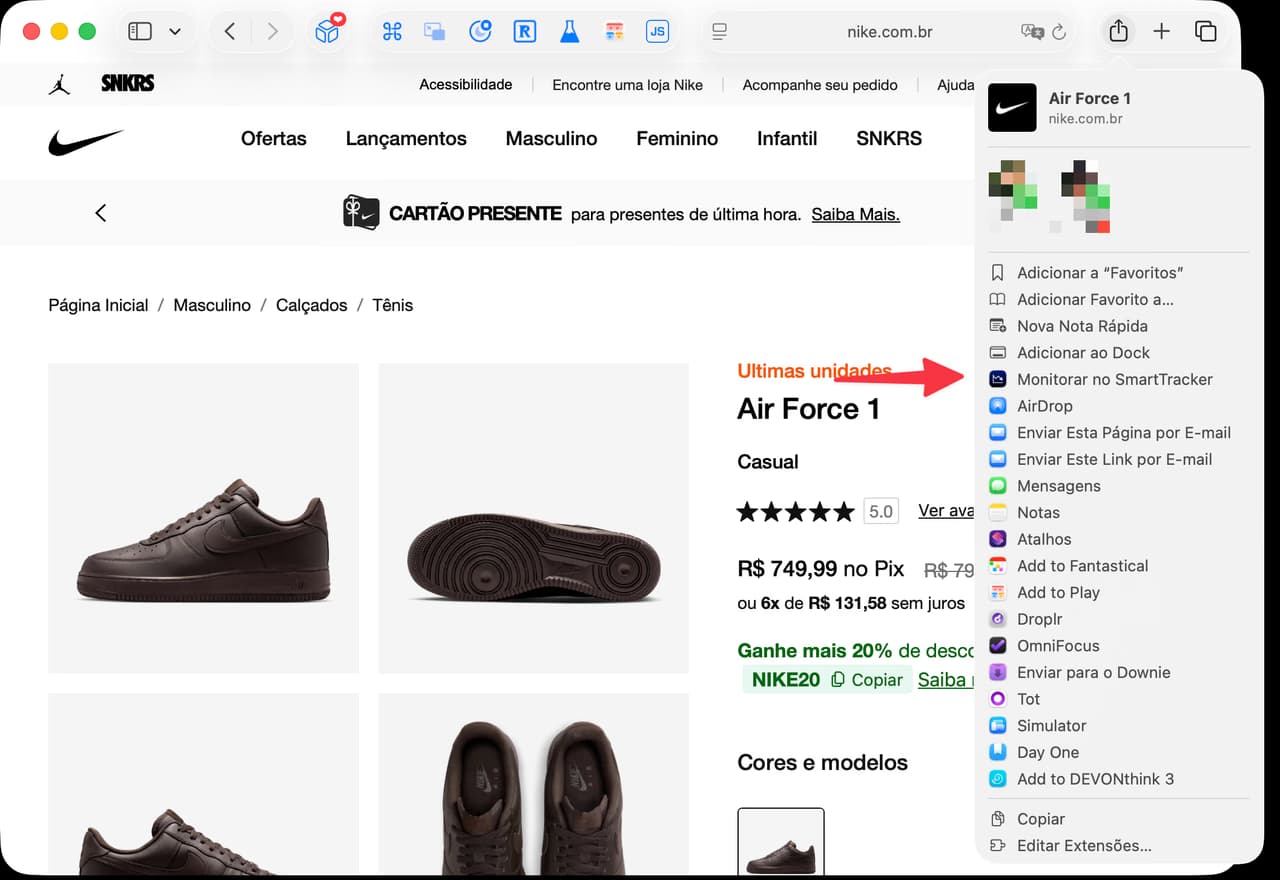This screenshot has width=1280, height=880.
Task: Reload the page with the refresh icon
Action: 1059,32
